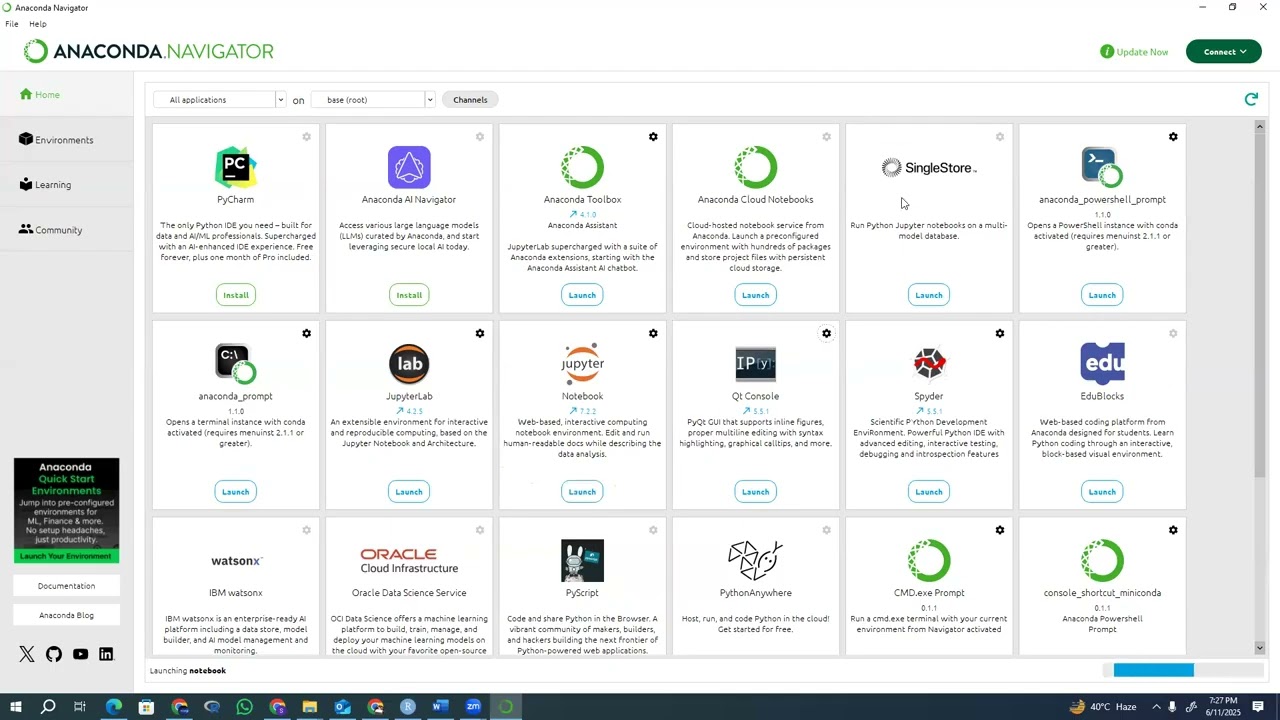Image resolution: width=1280 pixels, height=720 pixels.
Task: Click the Oracle Cloud Infrastructure logo
Action: click(409, 561)
